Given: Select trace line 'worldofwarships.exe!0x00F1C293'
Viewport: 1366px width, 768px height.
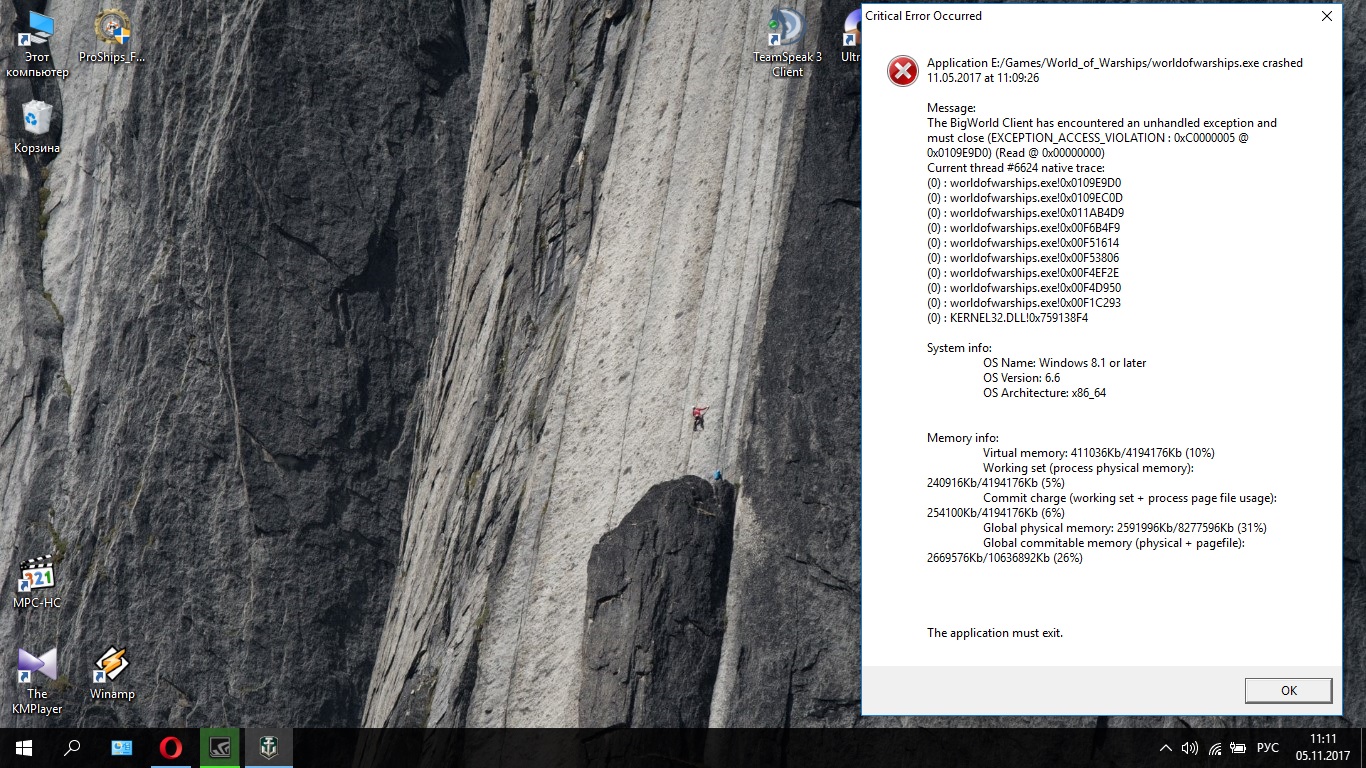Looking at the screenshot, I should [1024, 303].
